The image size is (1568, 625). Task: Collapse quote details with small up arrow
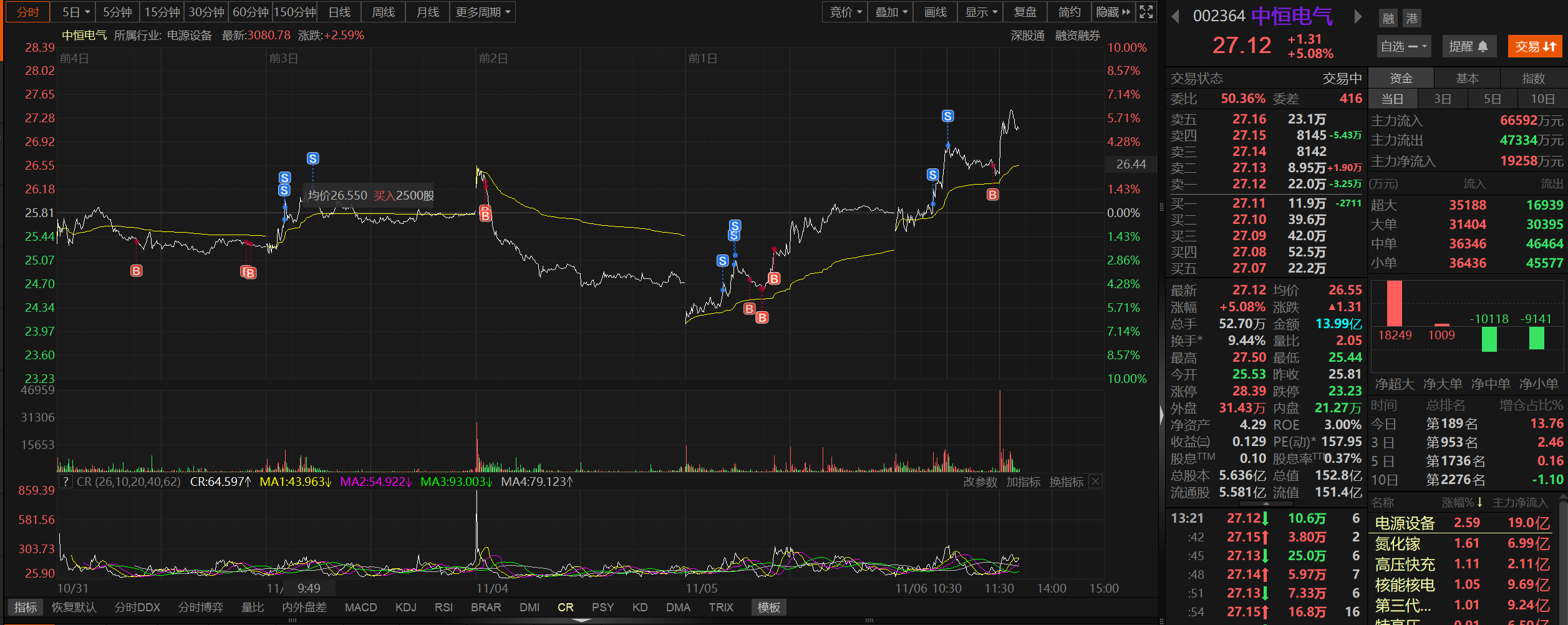pos(1266,503)
